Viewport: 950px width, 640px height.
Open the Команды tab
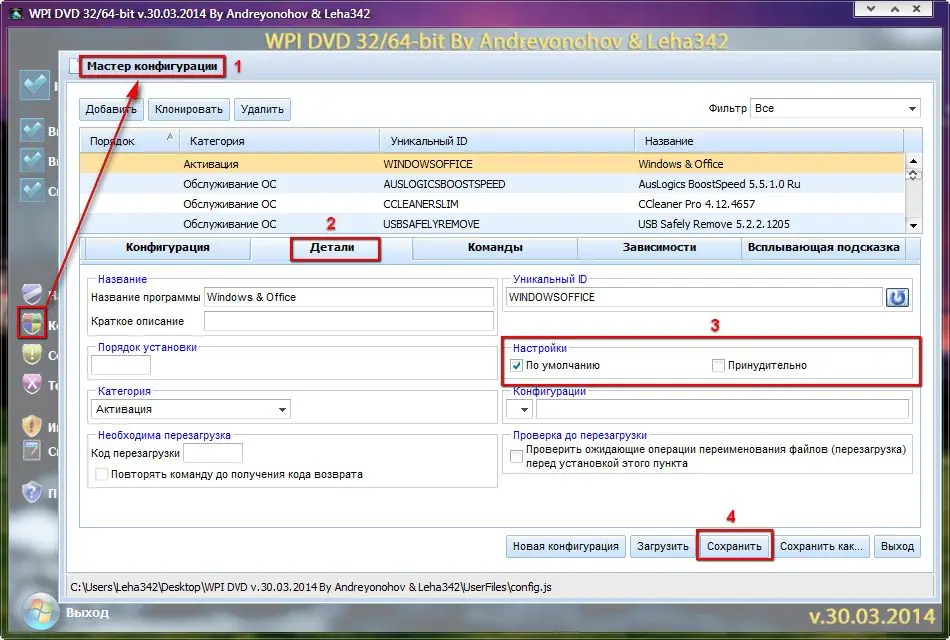(x=495, y=247)
